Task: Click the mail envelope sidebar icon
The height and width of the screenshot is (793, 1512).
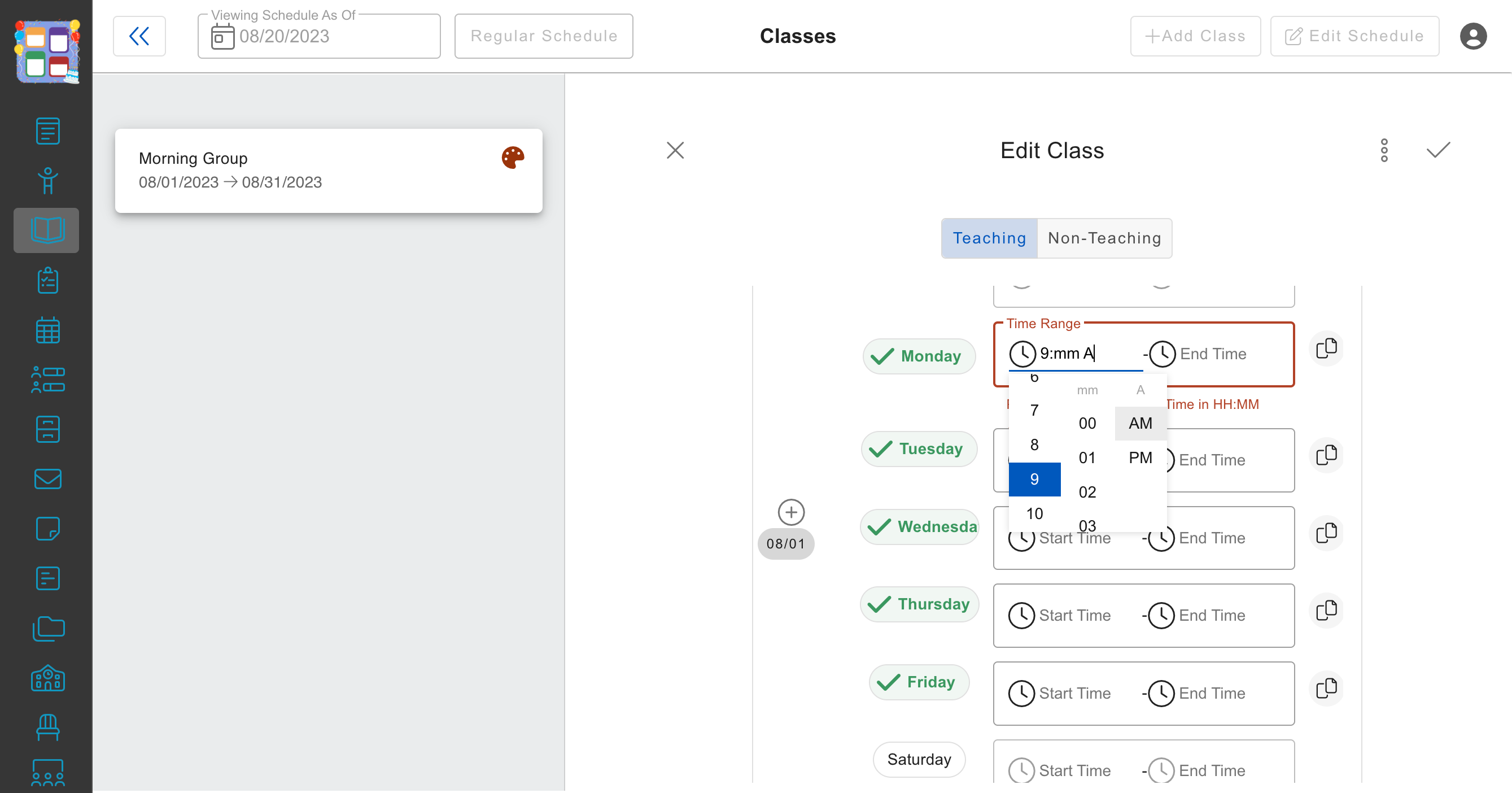Action: click(x=48, y=479)
